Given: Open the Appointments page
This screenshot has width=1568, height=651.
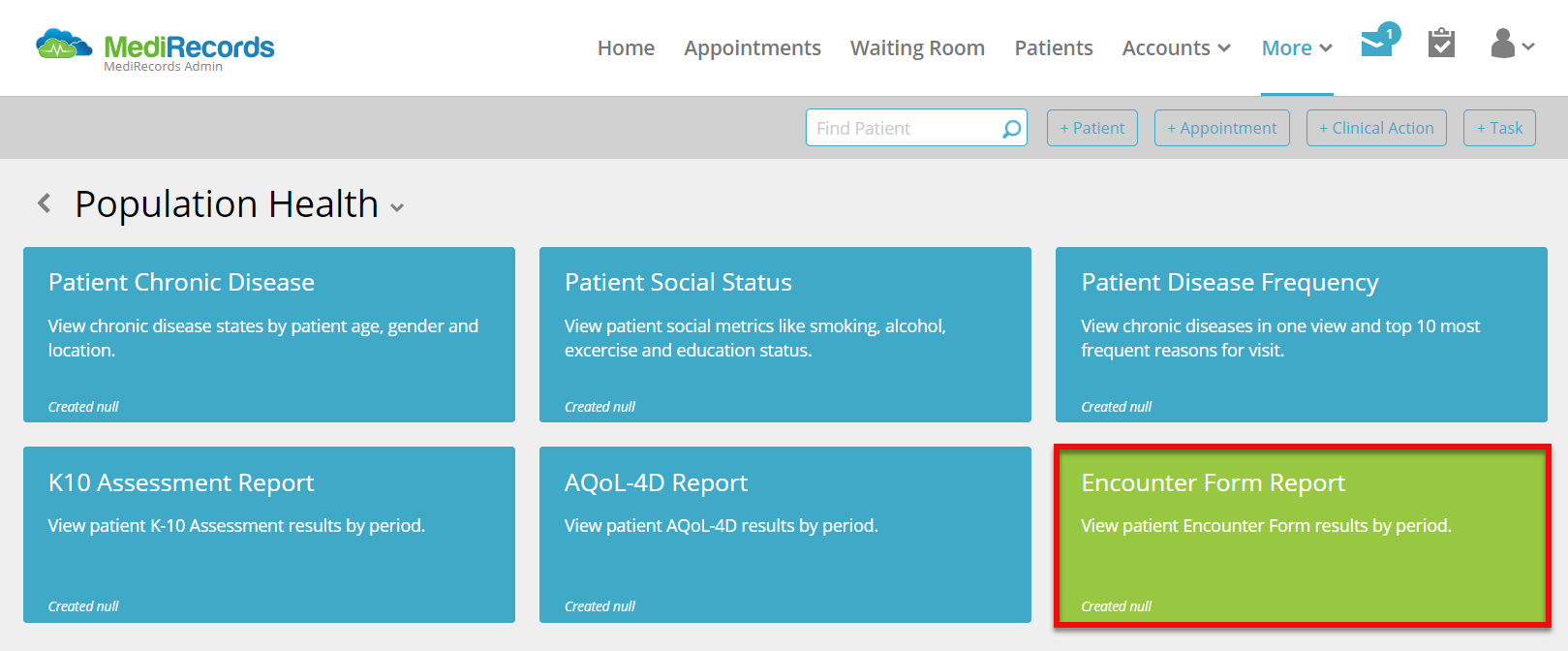Looking at the screenshot, I should tap(752, 48).
